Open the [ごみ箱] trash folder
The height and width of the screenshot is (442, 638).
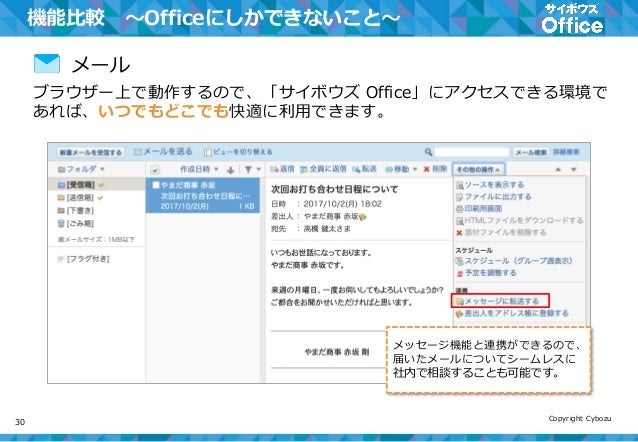coord(76,223)
